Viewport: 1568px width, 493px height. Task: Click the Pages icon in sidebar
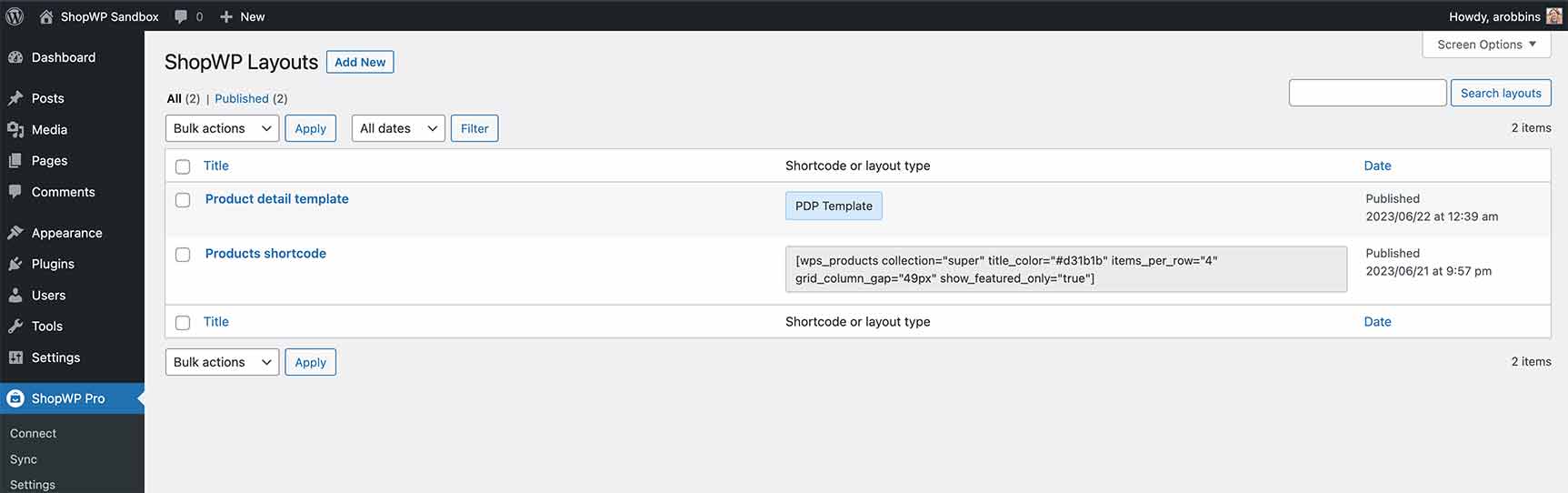[x=15, y=160]
